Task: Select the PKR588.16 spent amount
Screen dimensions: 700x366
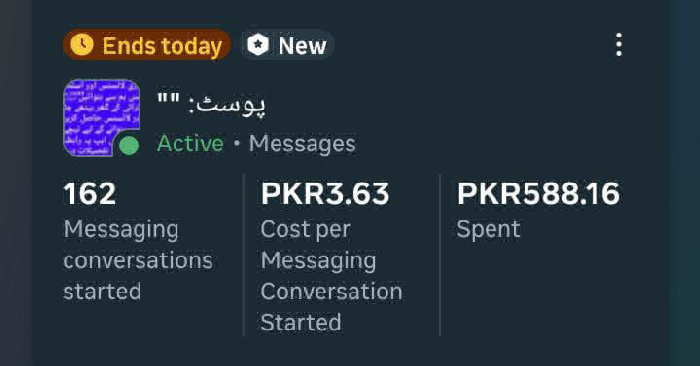Action: [538, 194]
